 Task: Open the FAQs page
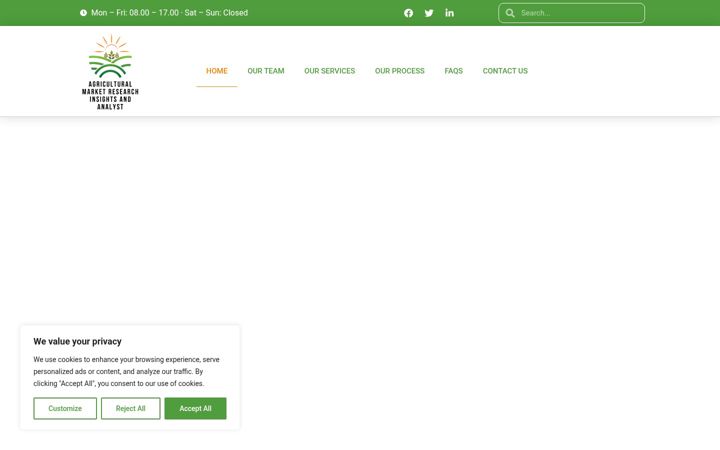(454, 71)
